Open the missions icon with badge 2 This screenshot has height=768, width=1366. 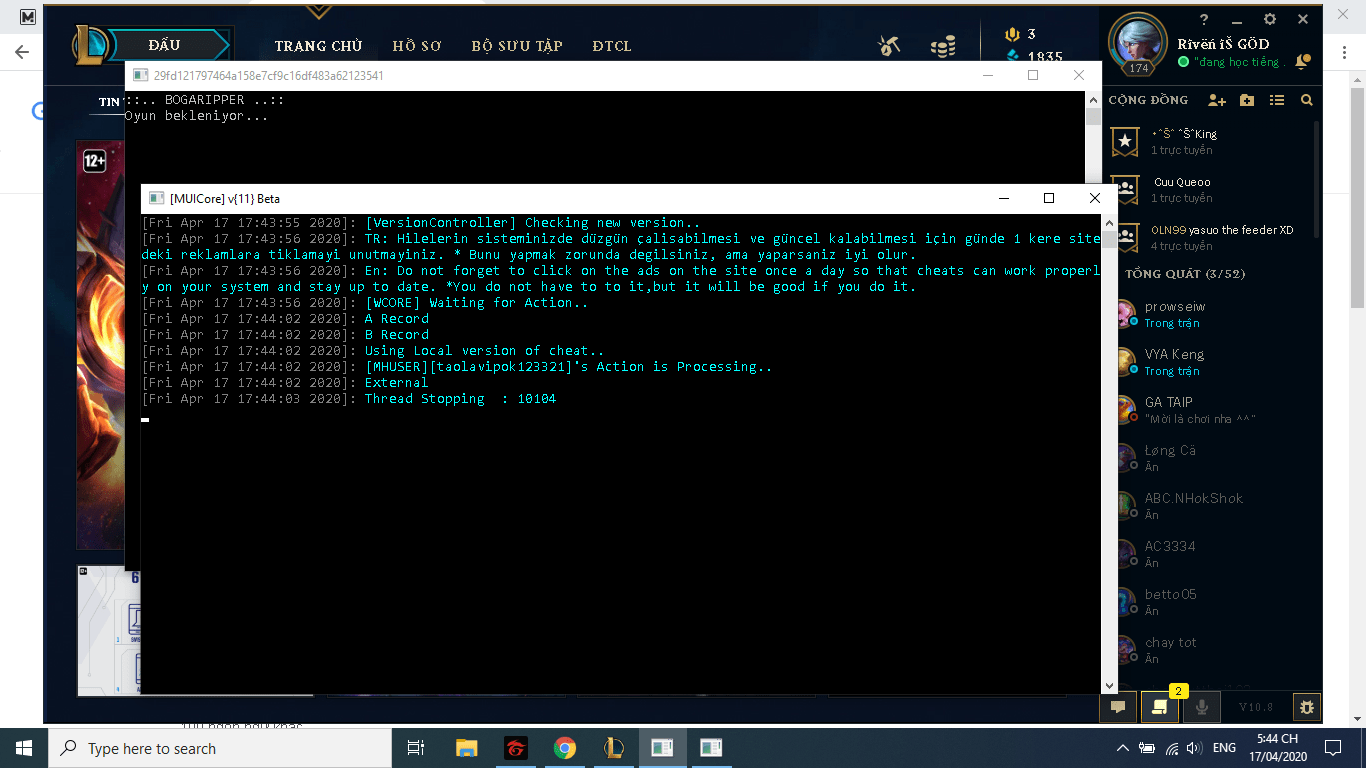[1160, 706]
